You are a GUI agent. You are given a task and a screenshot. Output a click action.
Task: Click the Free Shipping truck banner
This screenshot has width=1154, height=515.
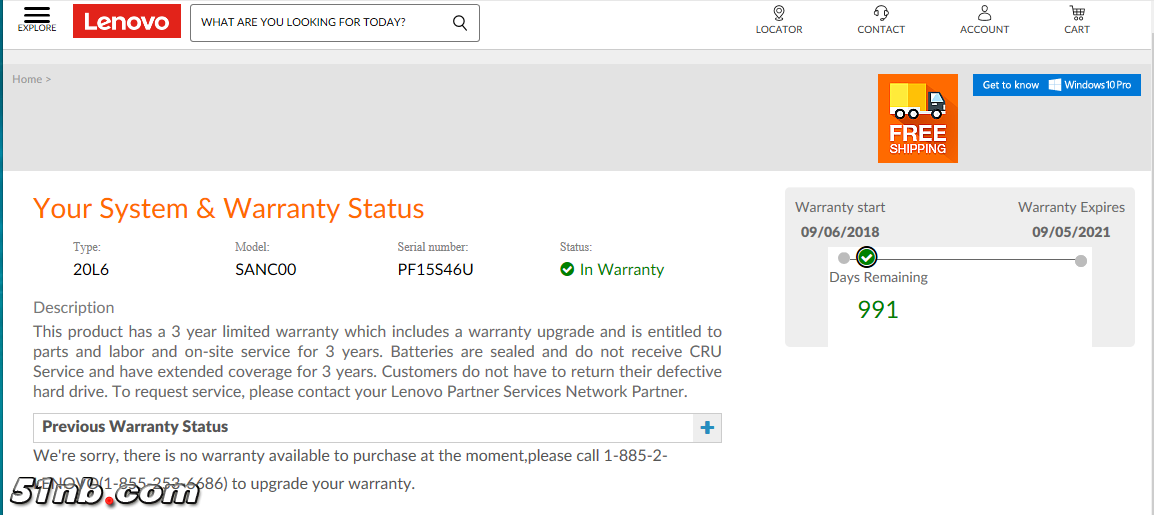coord(917,118)
